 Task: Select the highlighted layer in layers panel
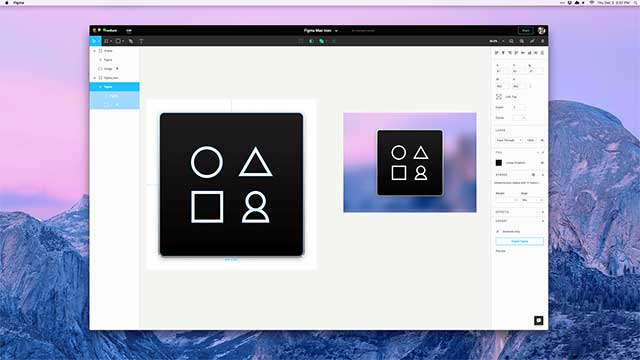click(115, 87)
